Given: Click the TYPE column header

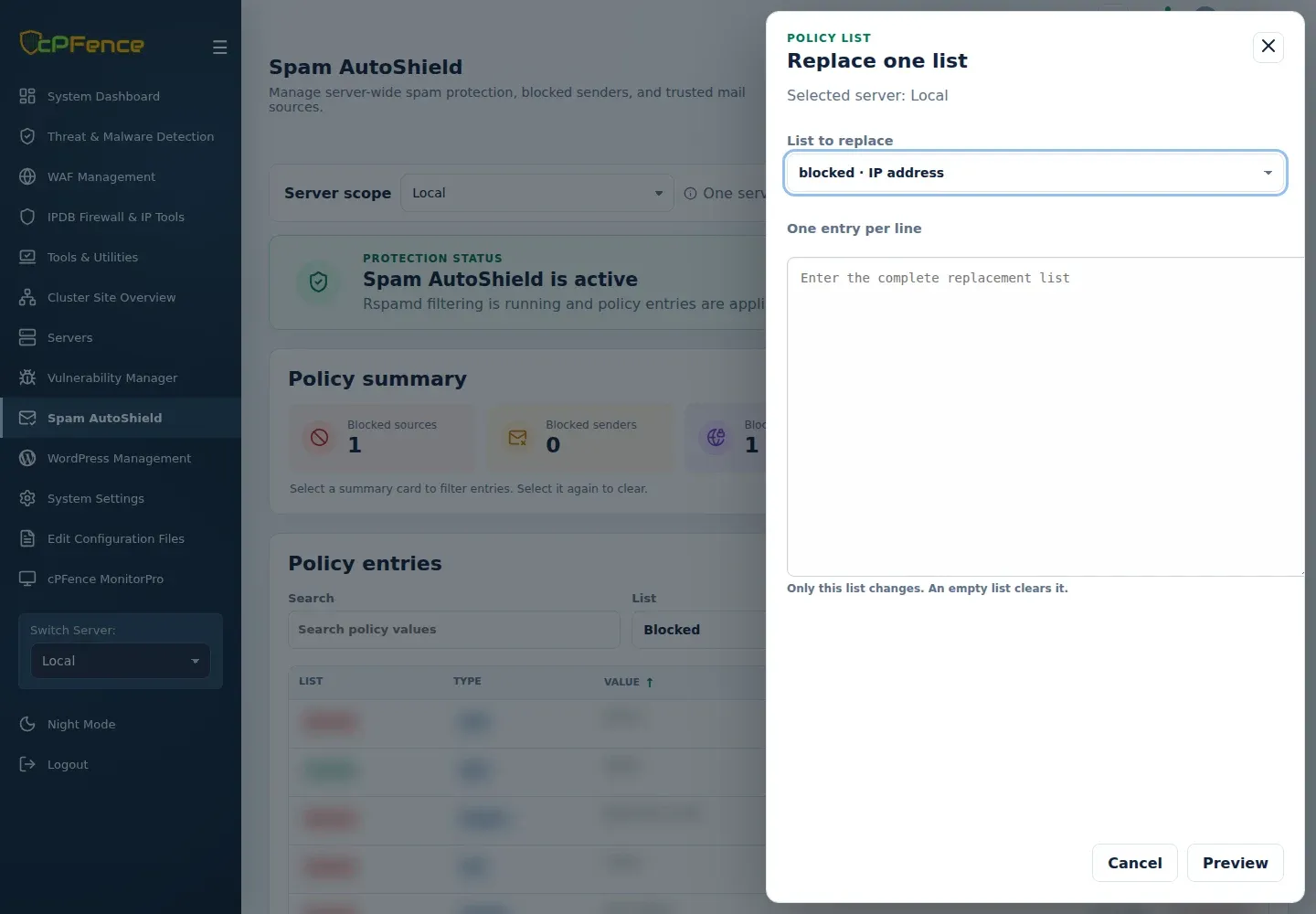Looking at the screenshot, I should pos(467,682).
